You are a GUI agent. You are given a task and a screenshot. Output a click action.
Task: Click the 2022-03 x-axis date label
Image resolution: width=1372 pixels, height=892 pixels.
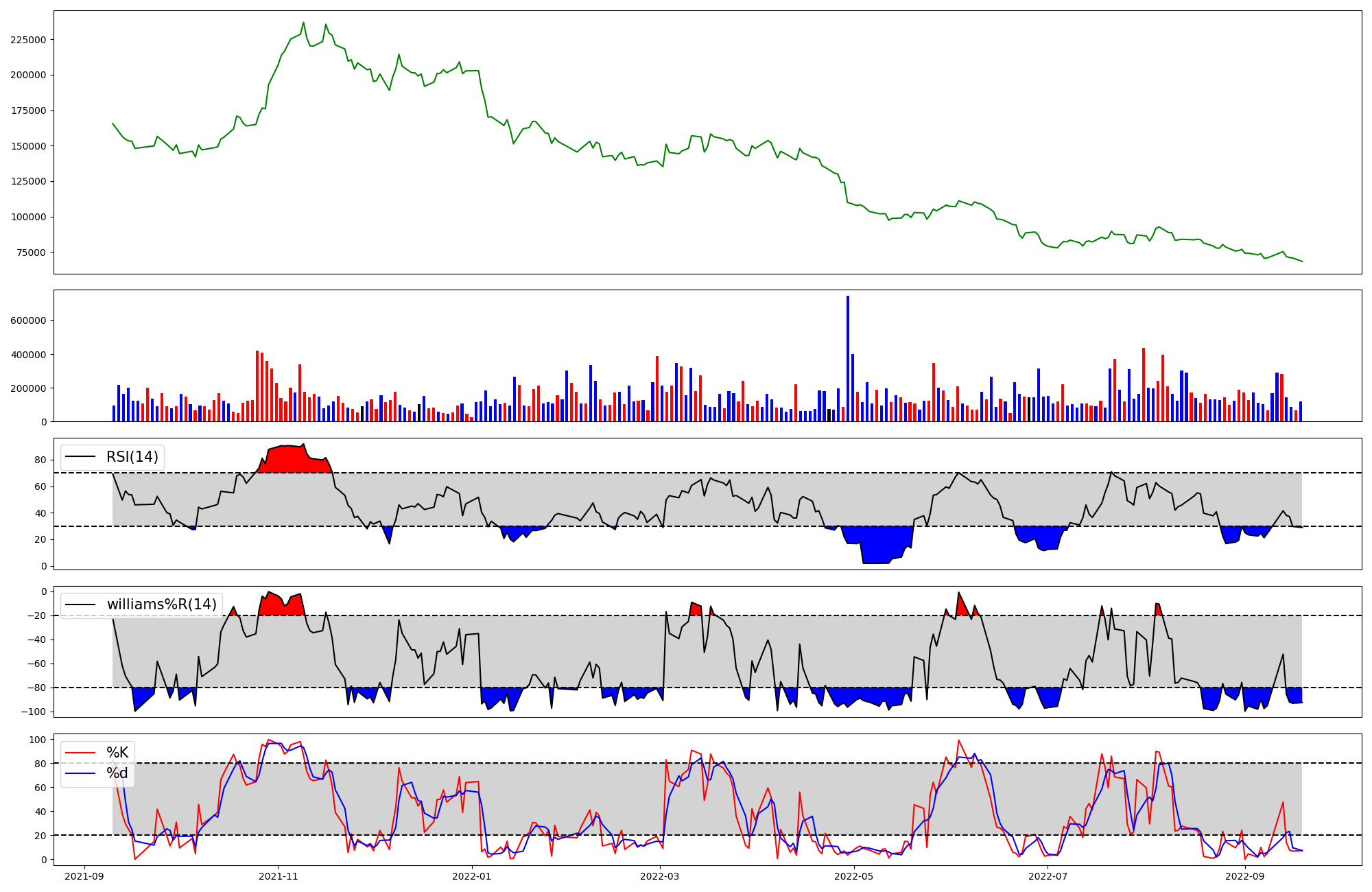point(660,876)
